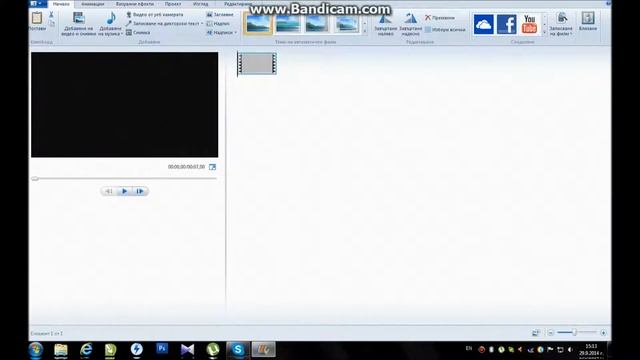Click the red X Remove button
640x360 pixels.
439,18
